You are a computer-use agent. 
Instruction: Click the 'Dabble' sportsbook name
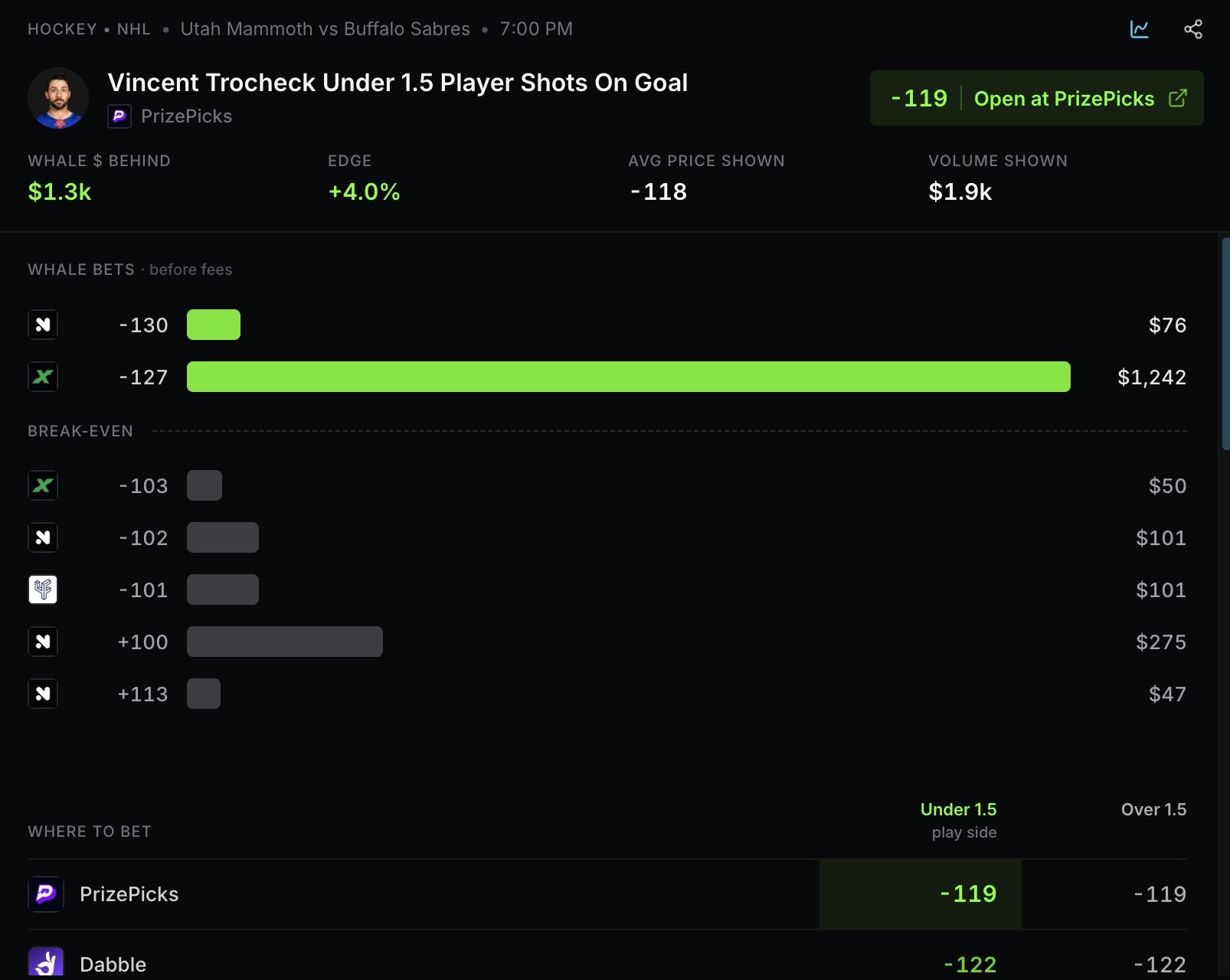pyautogui.click(x=113, y=965)
